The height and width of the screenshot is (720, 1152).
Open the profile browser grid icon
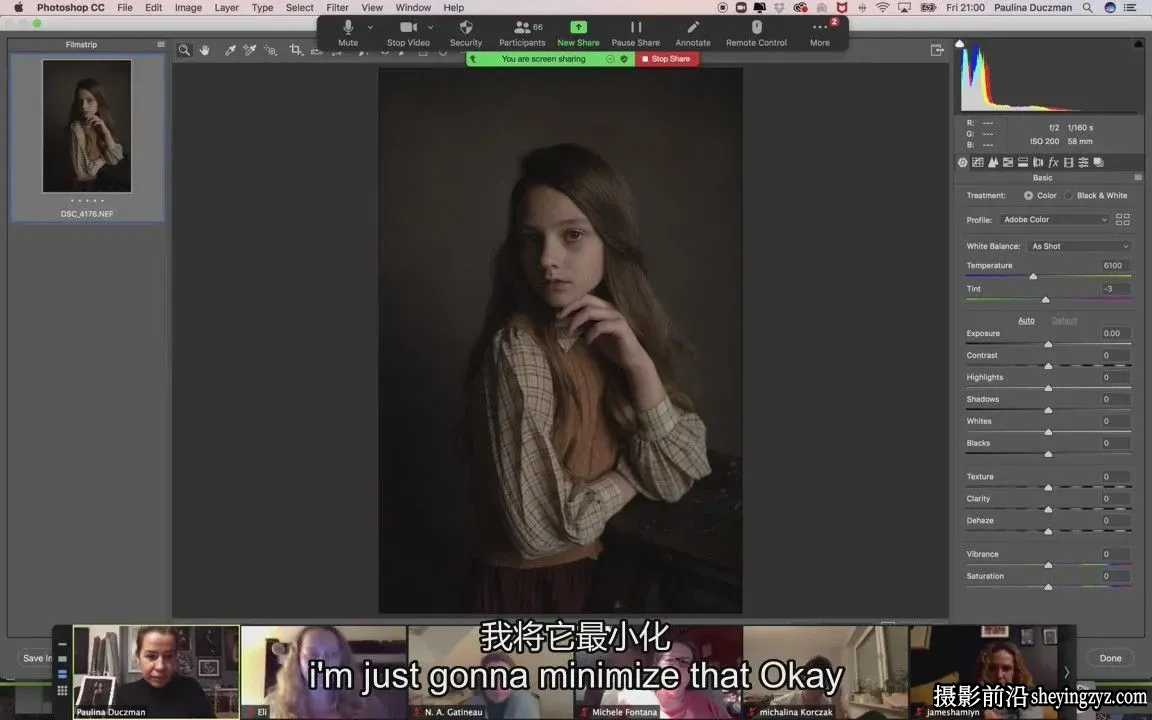click(x=1123, y=220)
